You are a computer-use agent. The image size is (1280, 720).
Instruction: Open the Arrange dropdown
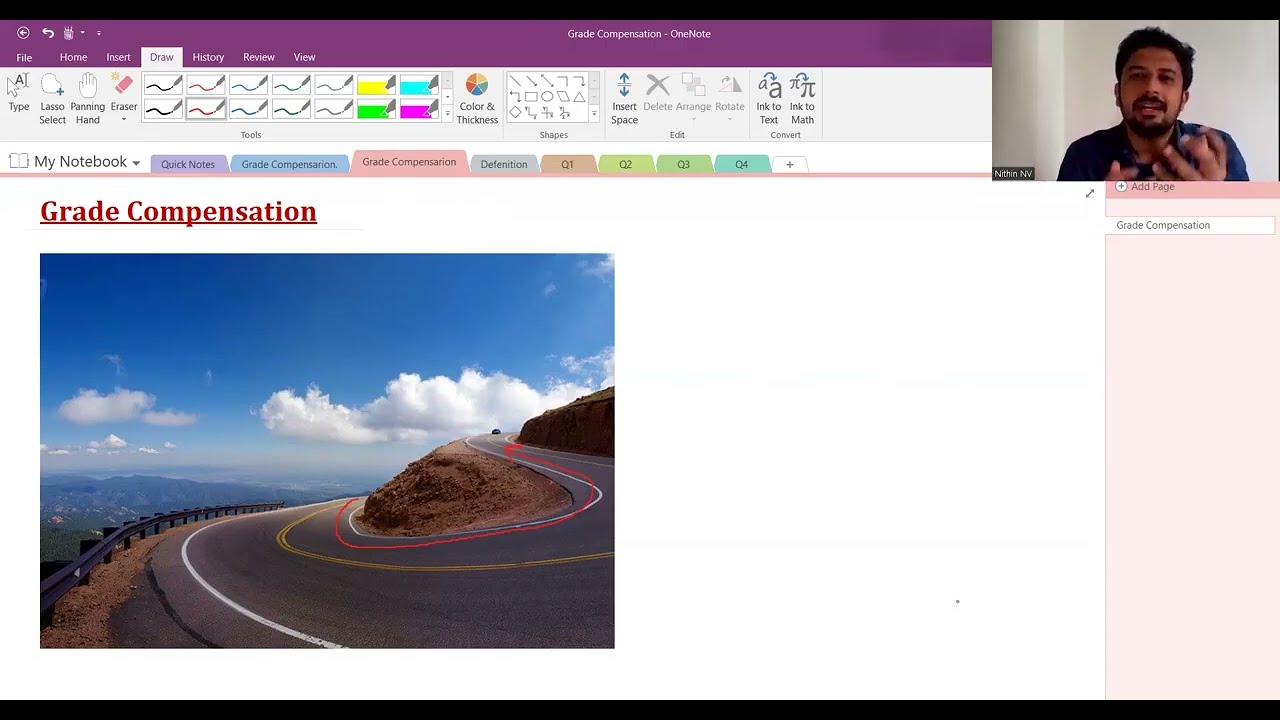coord(693,99)
